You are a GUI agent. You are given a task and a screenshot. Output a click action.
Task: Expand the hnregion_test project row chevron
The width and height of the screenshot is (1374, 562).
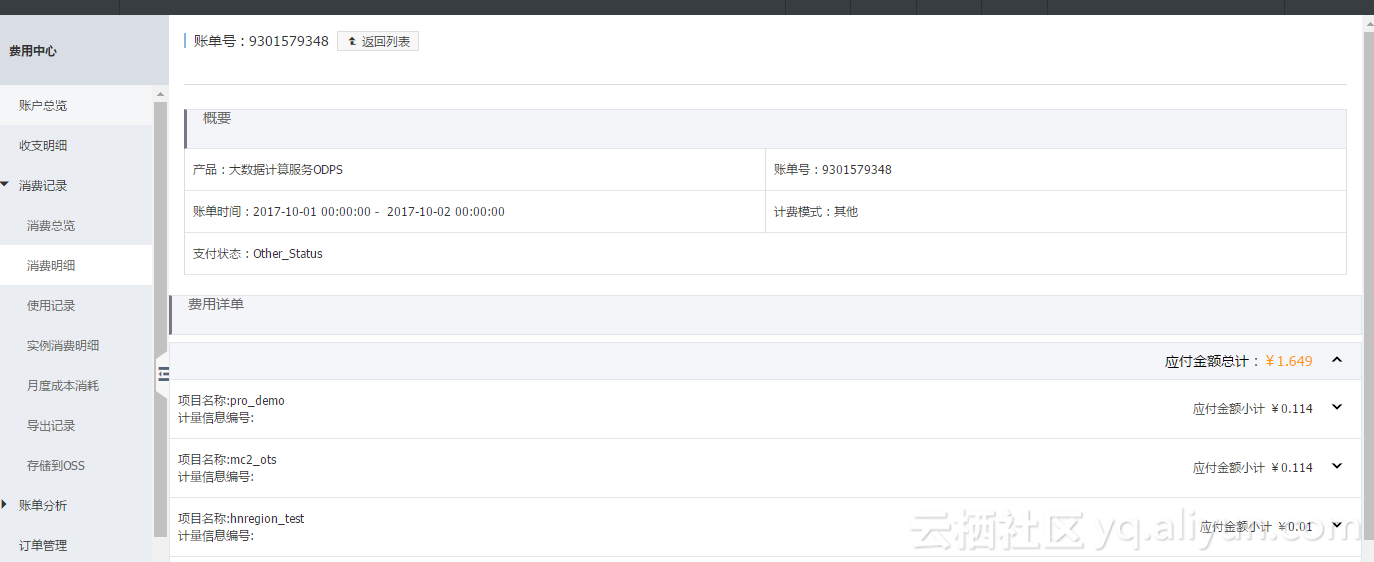click(1337, 525)
